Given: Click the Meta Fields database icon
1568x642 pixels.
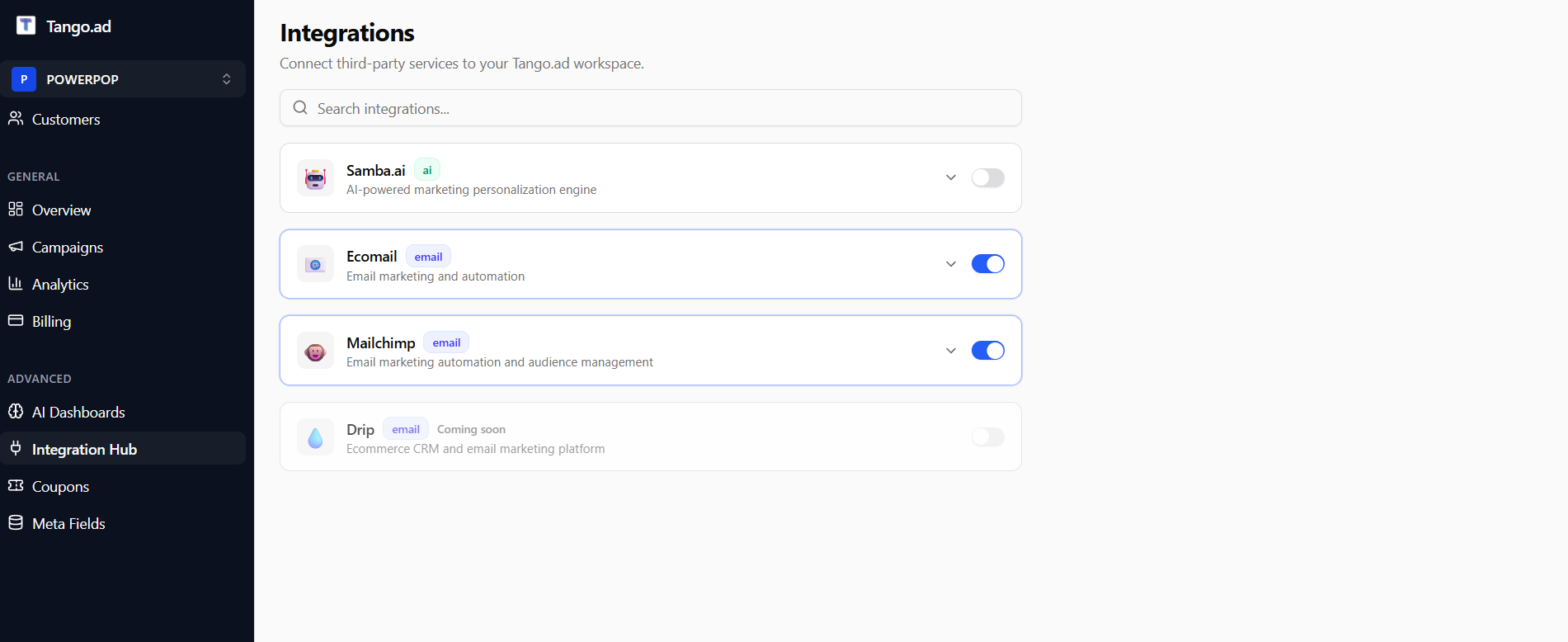Looking at the screenshot, I should point(16,523).
